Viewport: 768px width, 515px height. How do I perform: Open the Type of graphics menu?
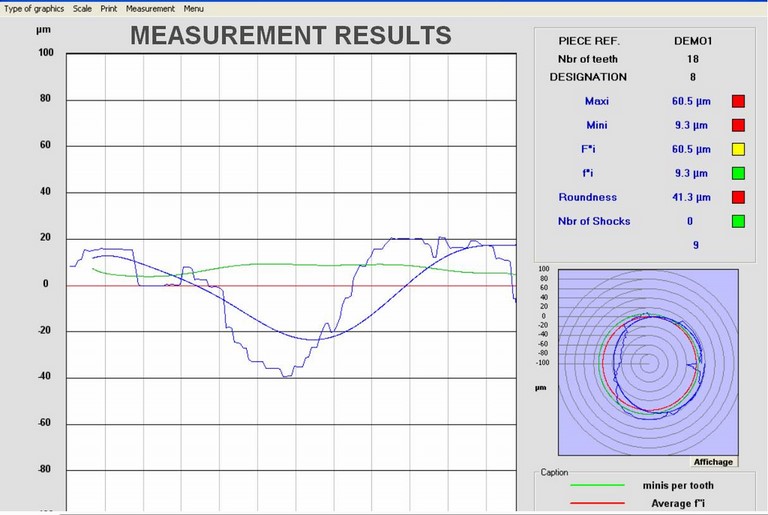pyautogui.click(x=34, y=8)
